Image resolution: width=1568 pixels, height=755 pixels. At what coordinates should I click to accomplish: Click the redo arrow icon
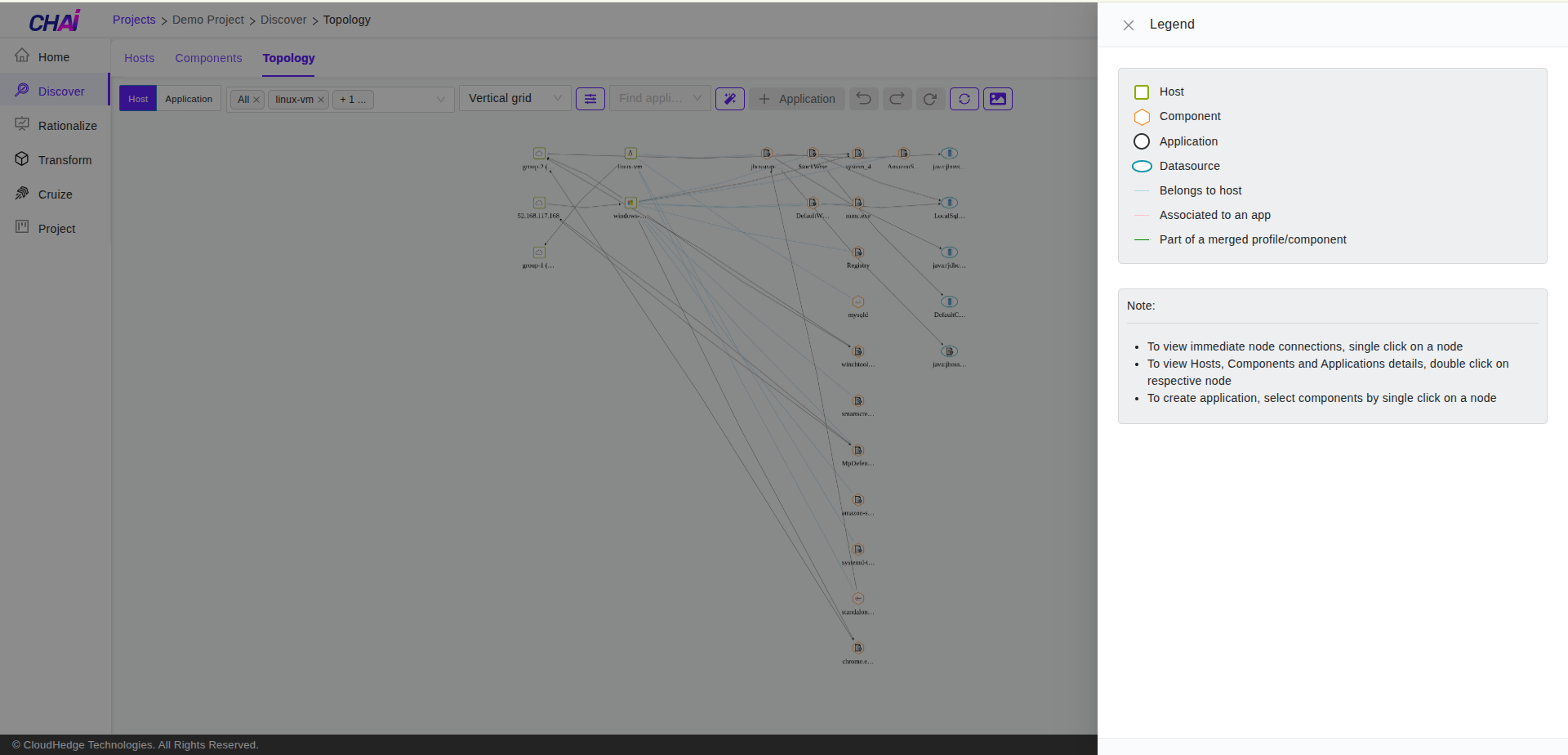pos(898,99)
